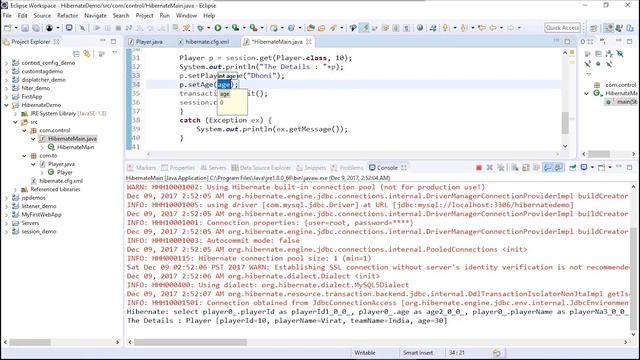Click Open Perspective icon
This screenshot has width=640, height=360.
pos(594,28)
